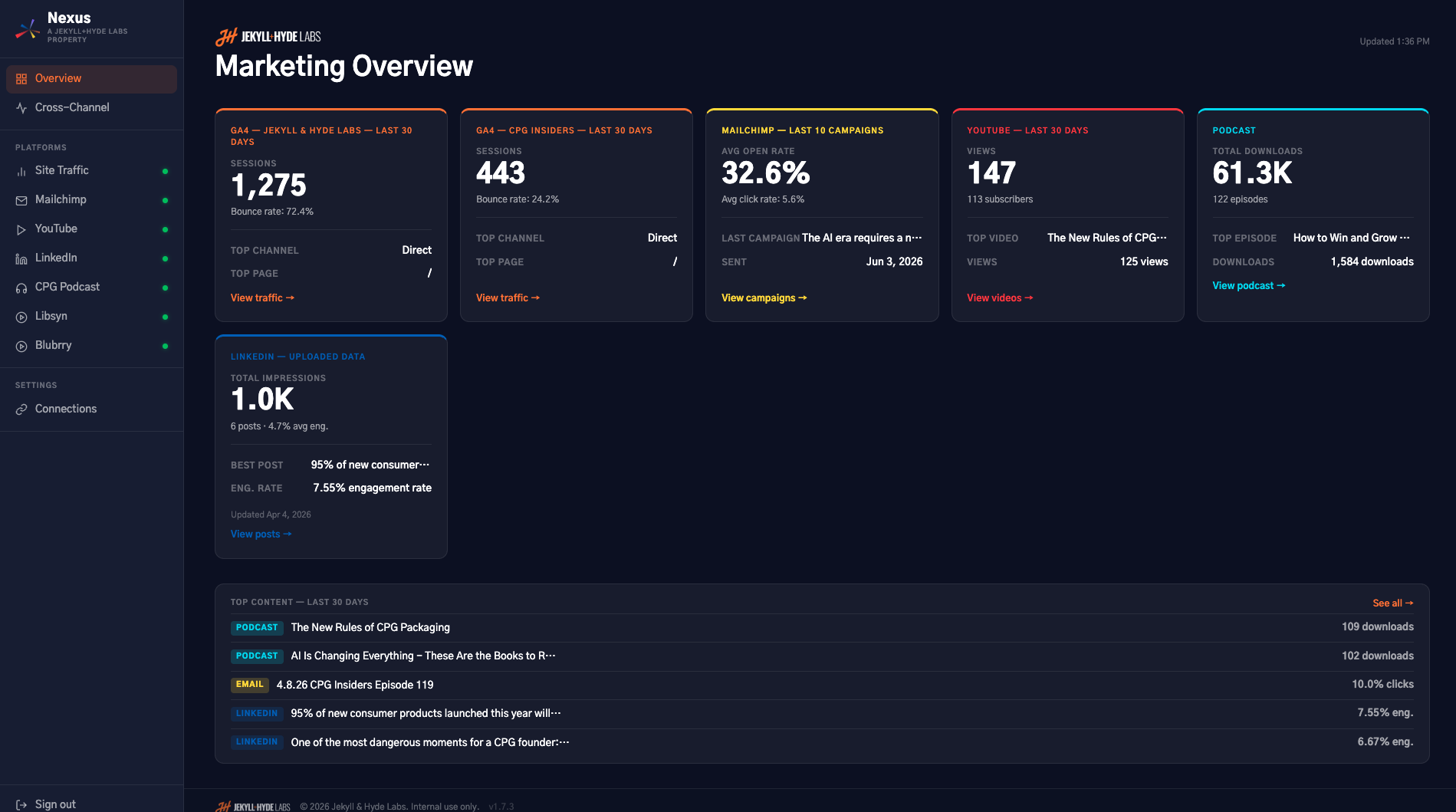Image resolution: width=1456 pixels, height=812 pixels.
Task: Click the 147 YouTube views value
Action: [991, 173]
